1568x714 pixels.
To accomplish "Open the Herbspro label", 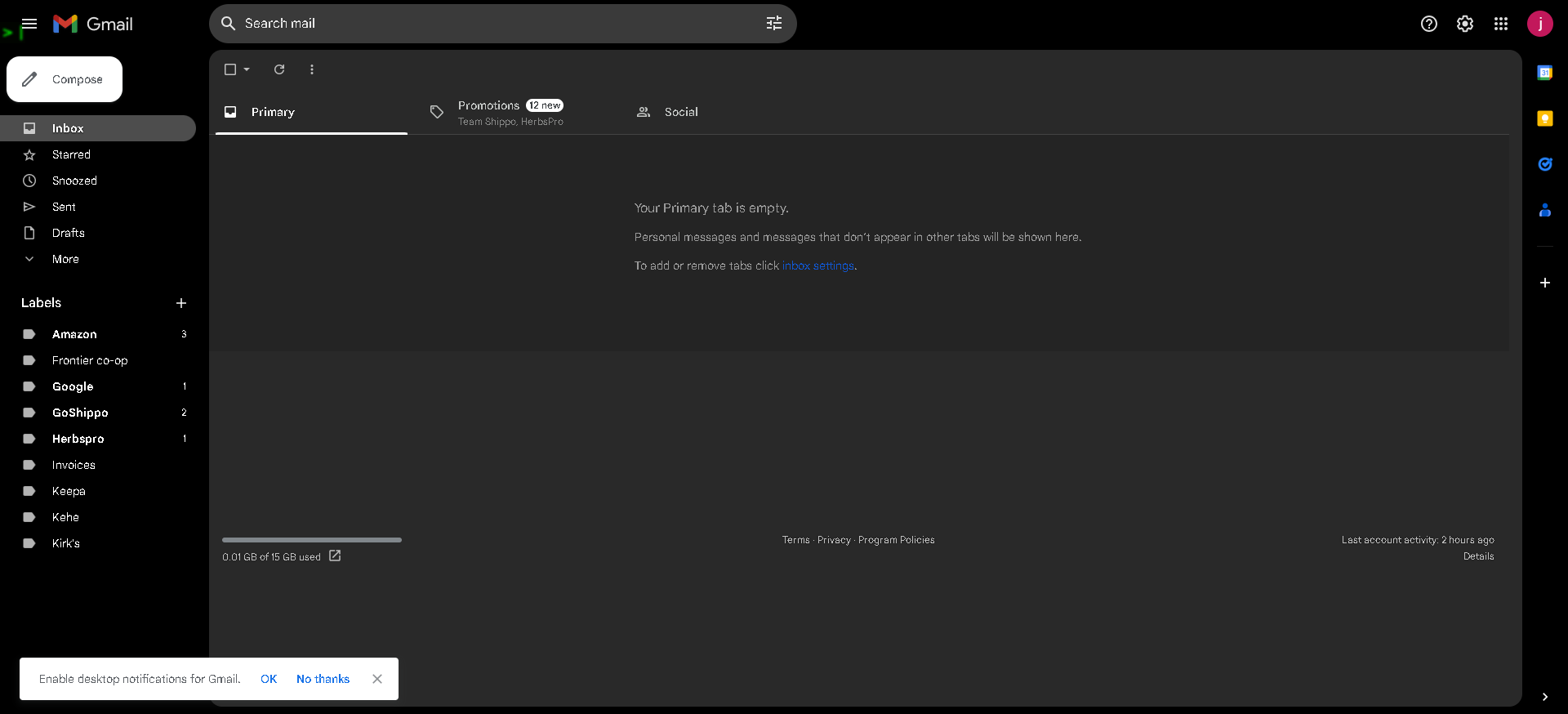I will (98, 439).
